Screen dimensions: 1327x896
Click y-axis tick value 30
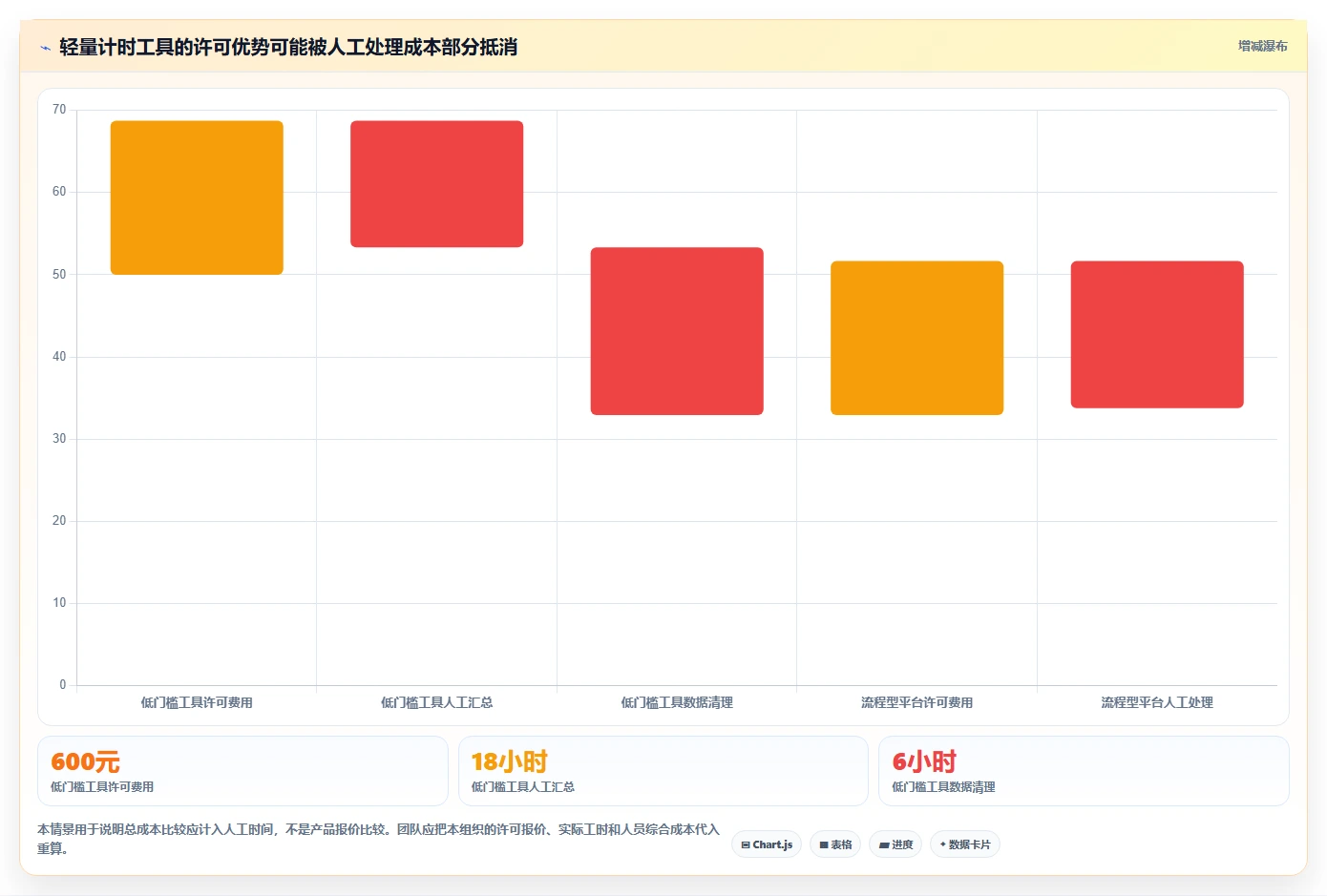pos(59,439)
